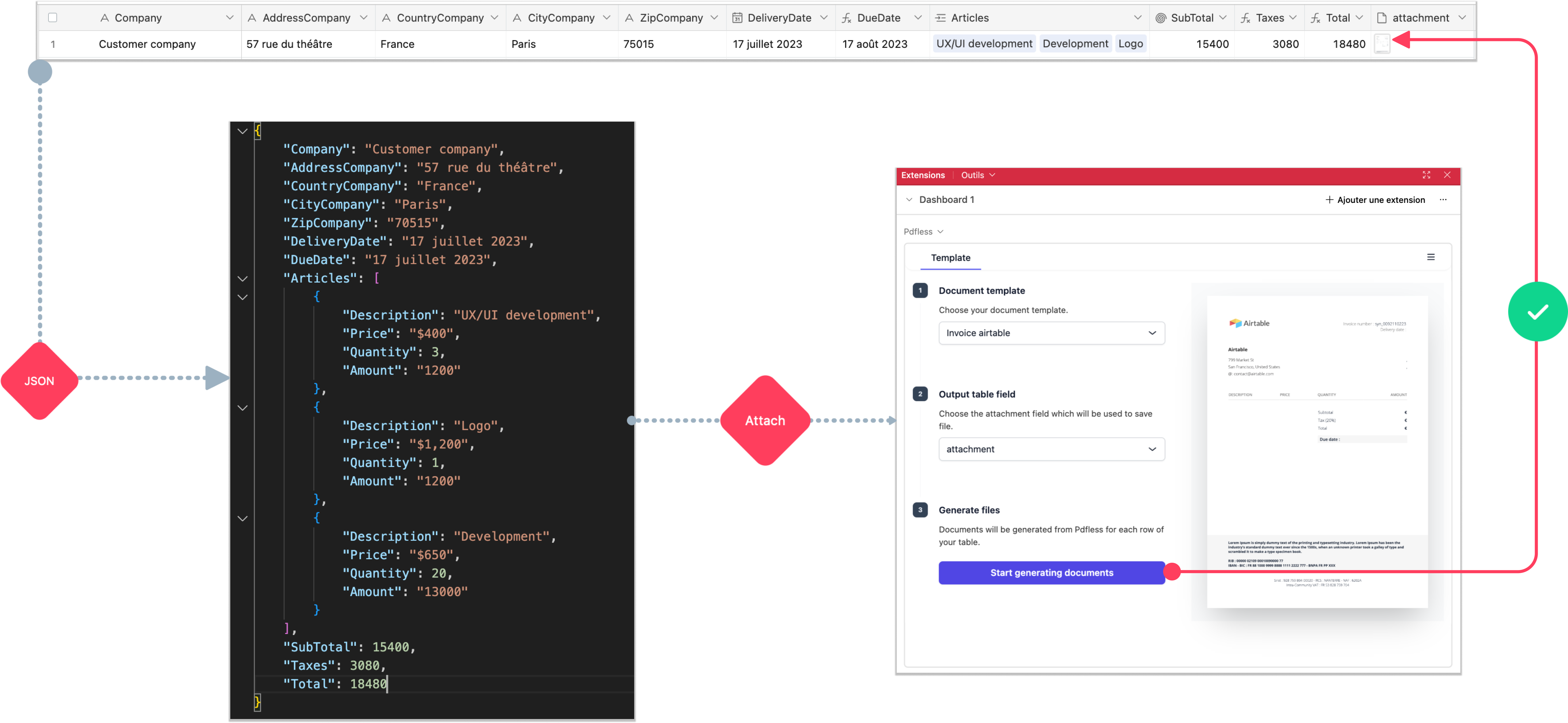The width and height of the screenshot is (1568, 723).
Task: Select the 'Logo' article tag
Action: point(1130,43)
